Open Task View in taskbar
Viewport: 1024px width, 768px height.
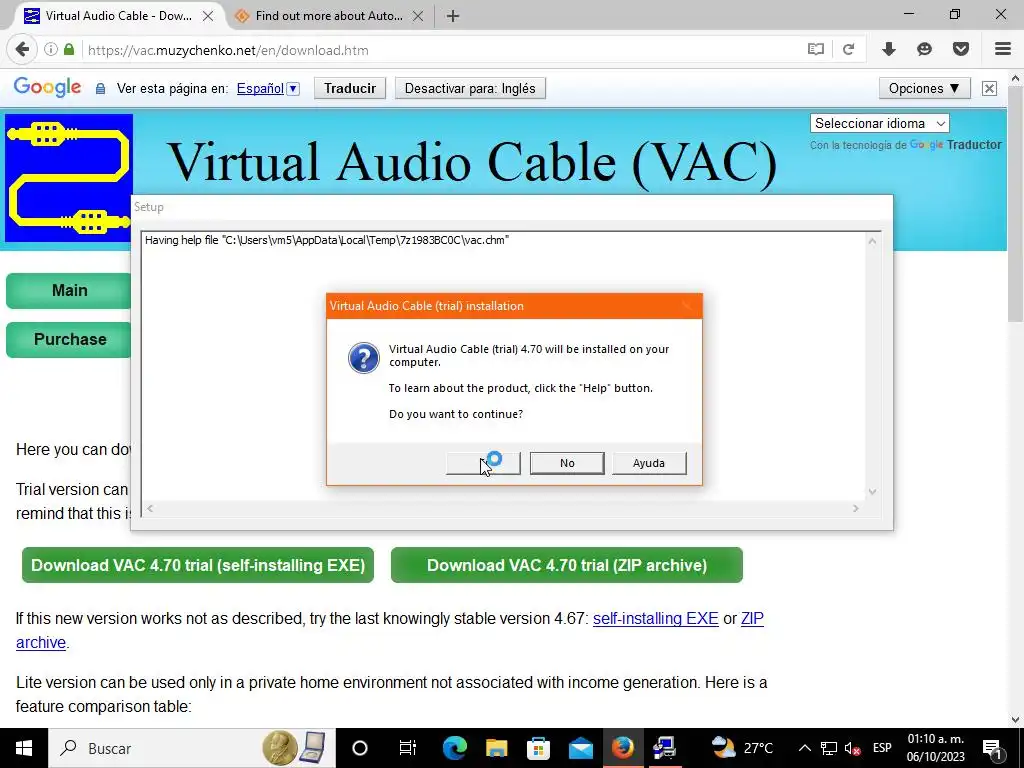pos(408,748)
